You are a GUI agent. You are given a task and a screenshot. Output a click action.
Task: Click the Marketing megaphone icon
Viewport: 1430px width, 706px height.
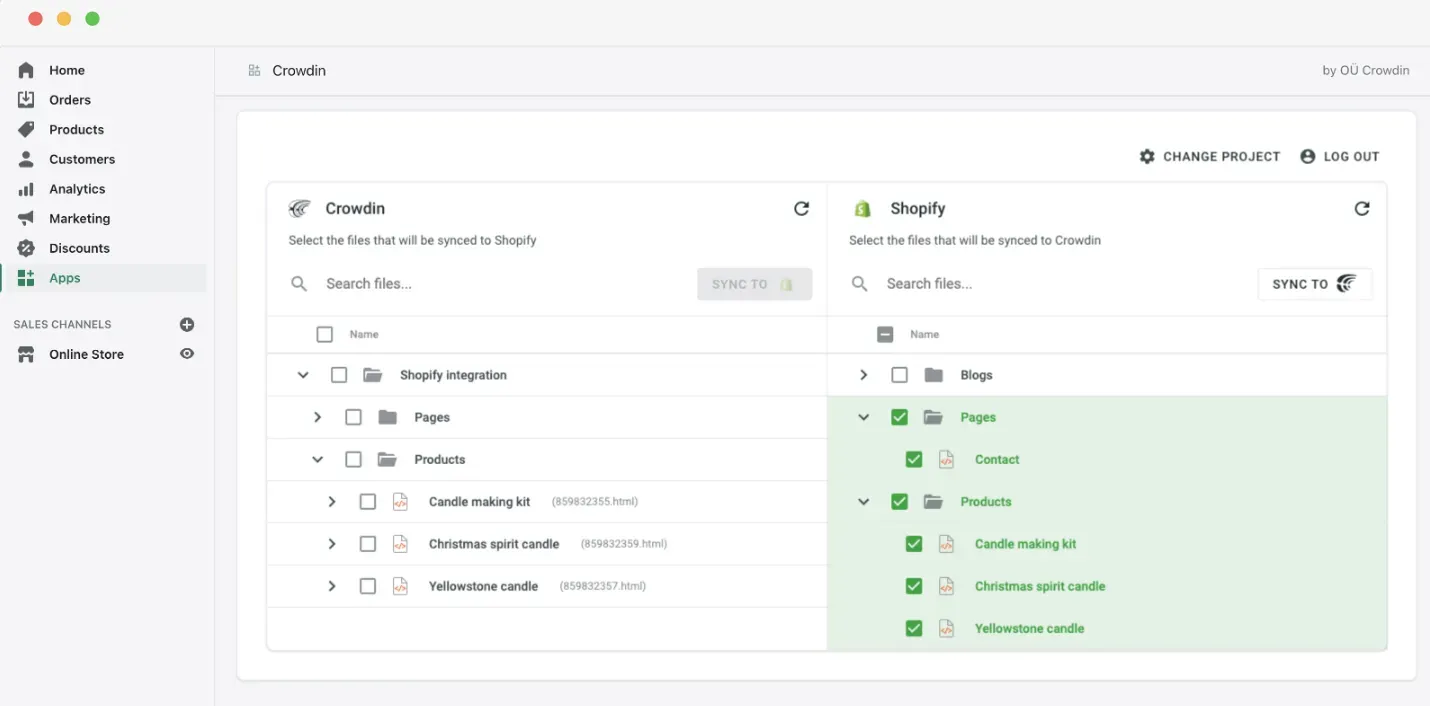pyautogui.click(x=26, y=218)
